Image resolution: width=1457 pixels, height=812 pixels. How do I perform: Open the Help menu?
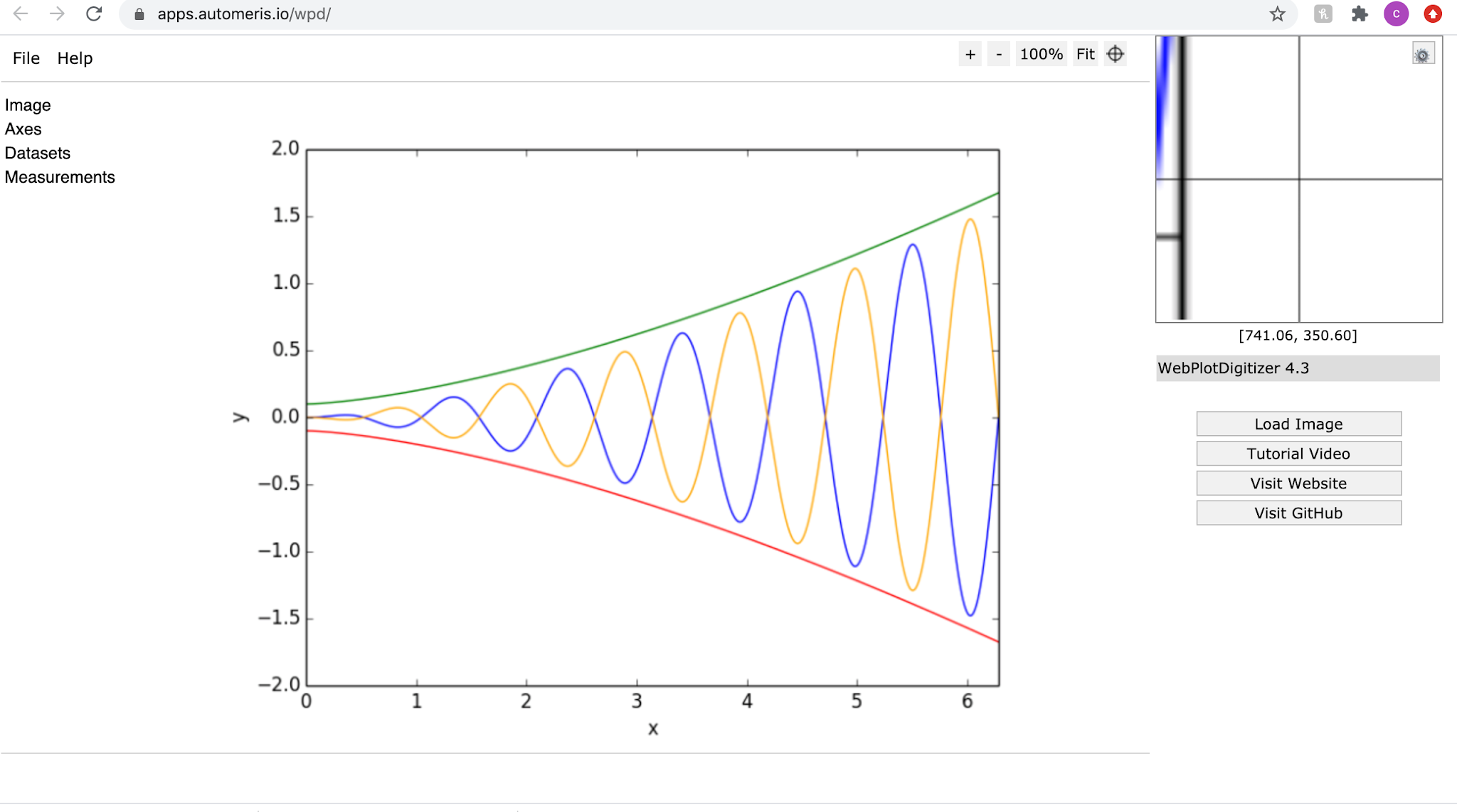75,58
